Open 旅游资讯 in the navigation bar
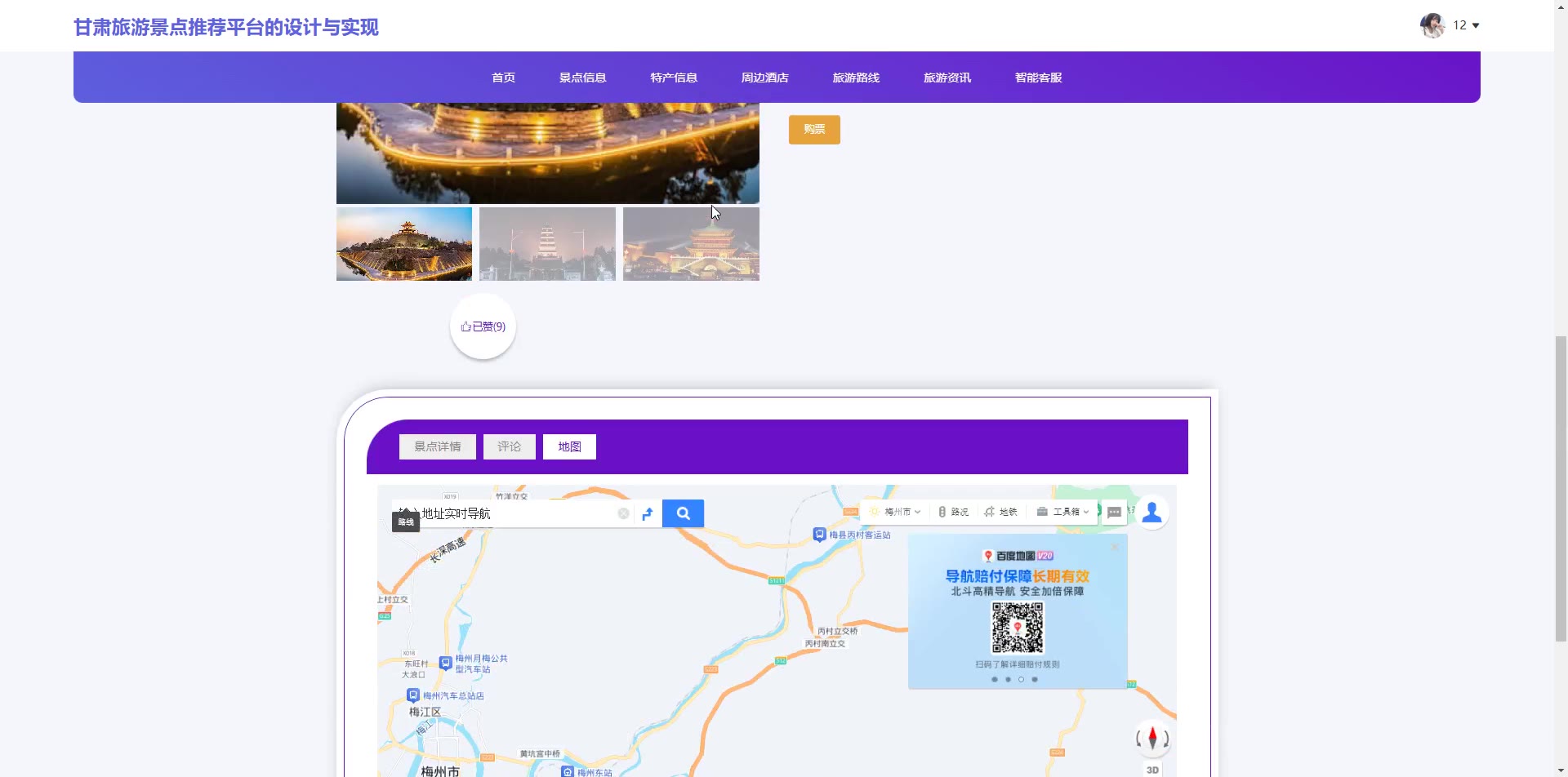This screenshot has height=777, width=1568. tap(947, 78)
